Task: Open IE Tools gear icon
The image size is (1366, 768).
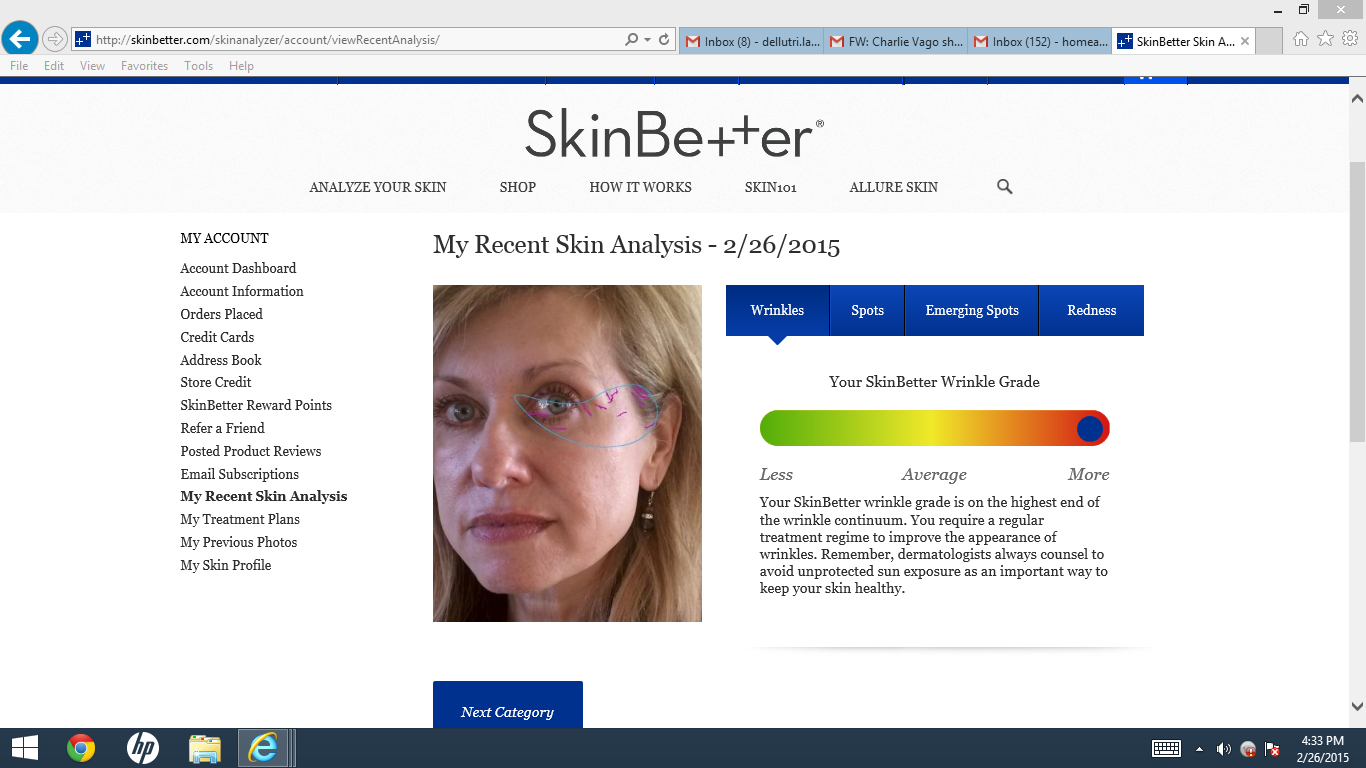Action: pyautogui.click(x=1350, y=39)
